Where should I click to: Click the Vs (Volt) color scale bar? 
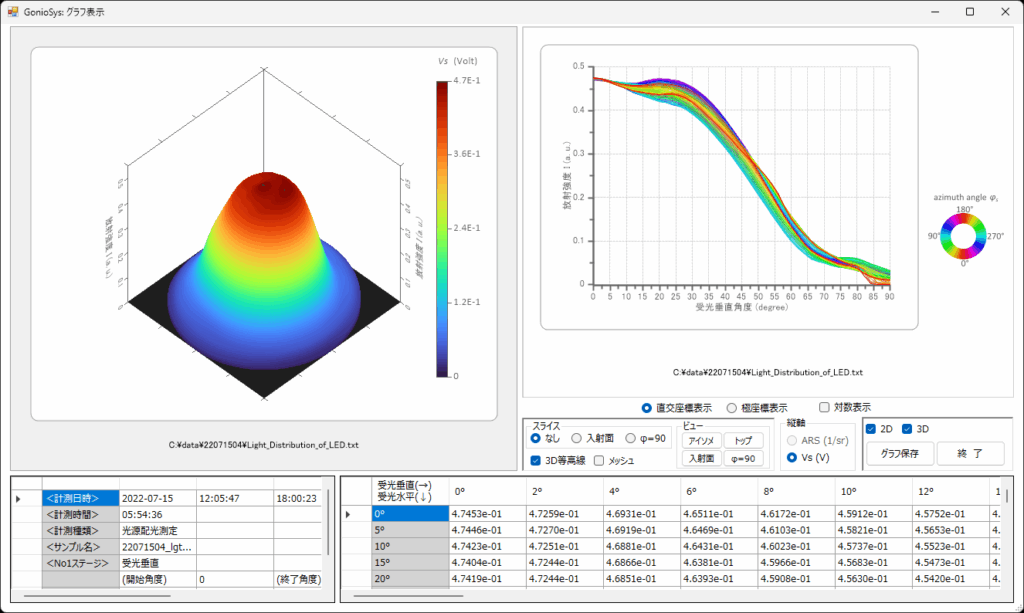(442, 228)
